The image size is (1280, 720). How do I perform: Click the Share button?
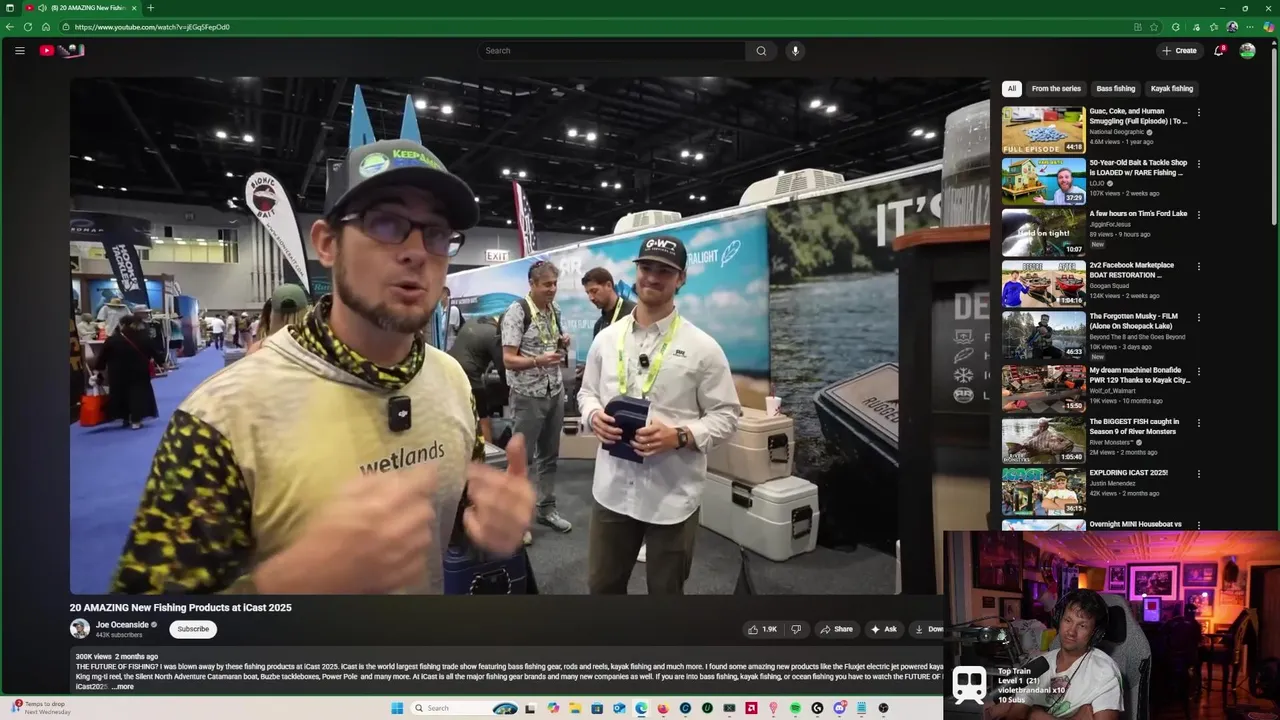point(836,629)
